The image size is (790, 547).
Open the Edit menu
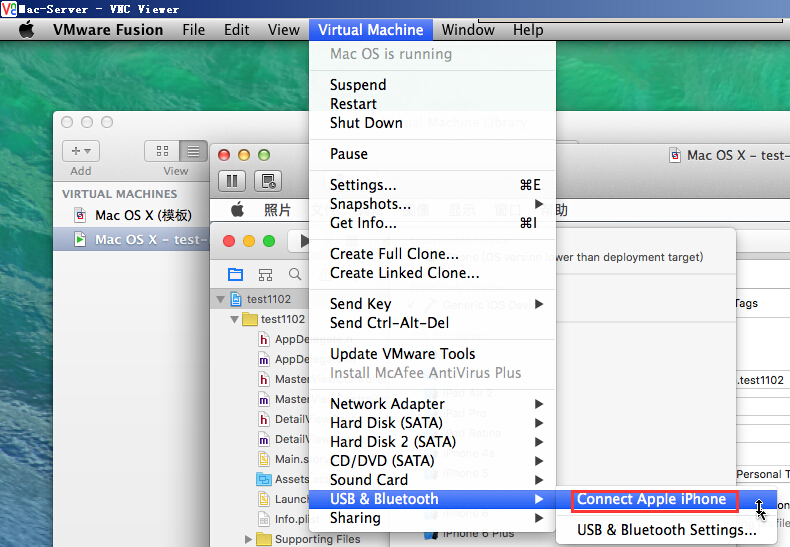(x=236, y=30)
